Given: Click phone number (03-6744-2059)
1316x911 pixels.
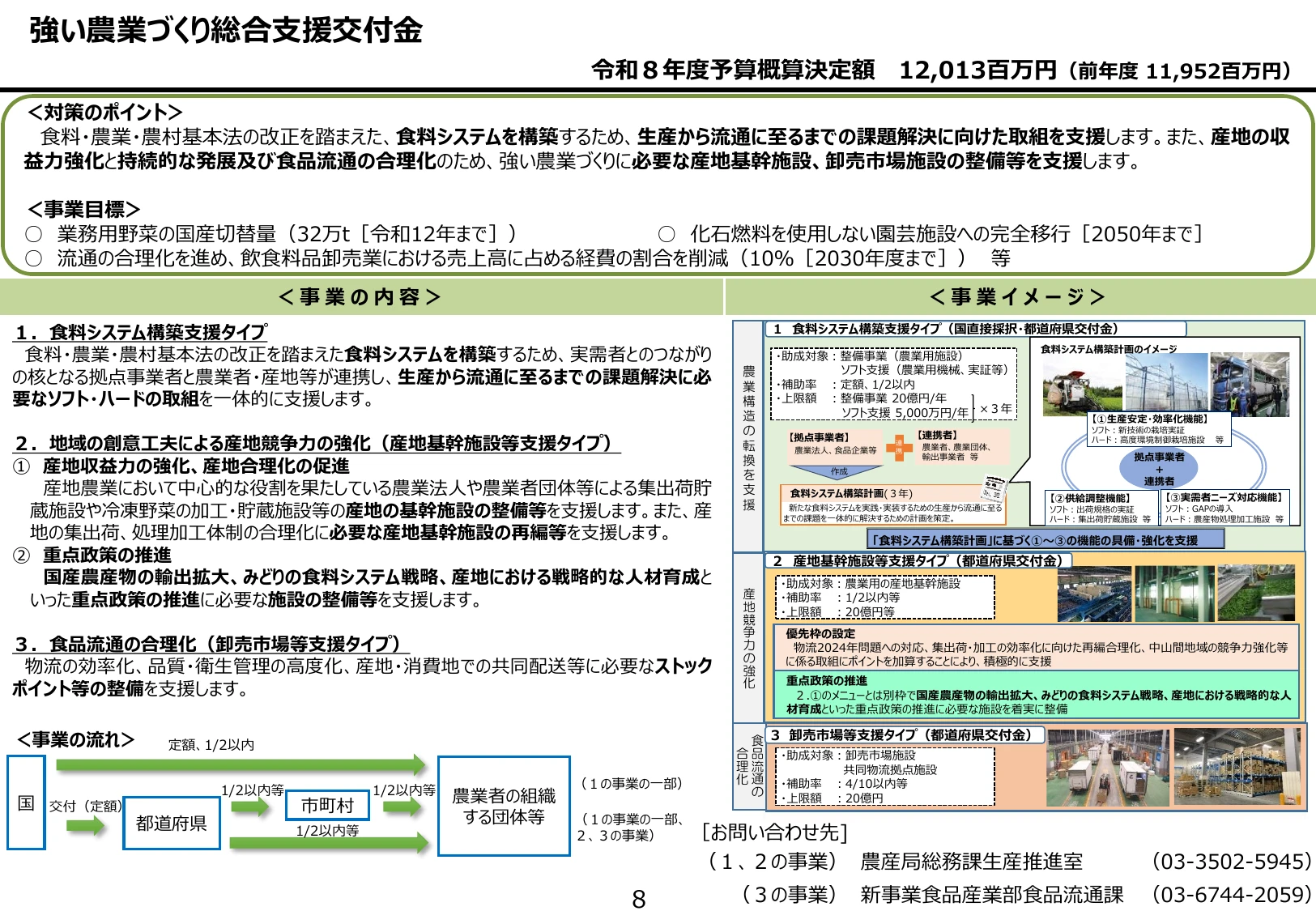Looking at the screenshot, I should [1231, 894].
